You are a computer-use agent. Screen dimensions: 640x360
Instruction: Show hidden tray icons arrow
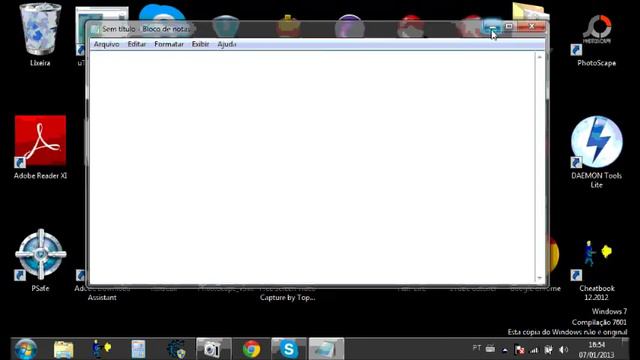click(x=505, y=350)
